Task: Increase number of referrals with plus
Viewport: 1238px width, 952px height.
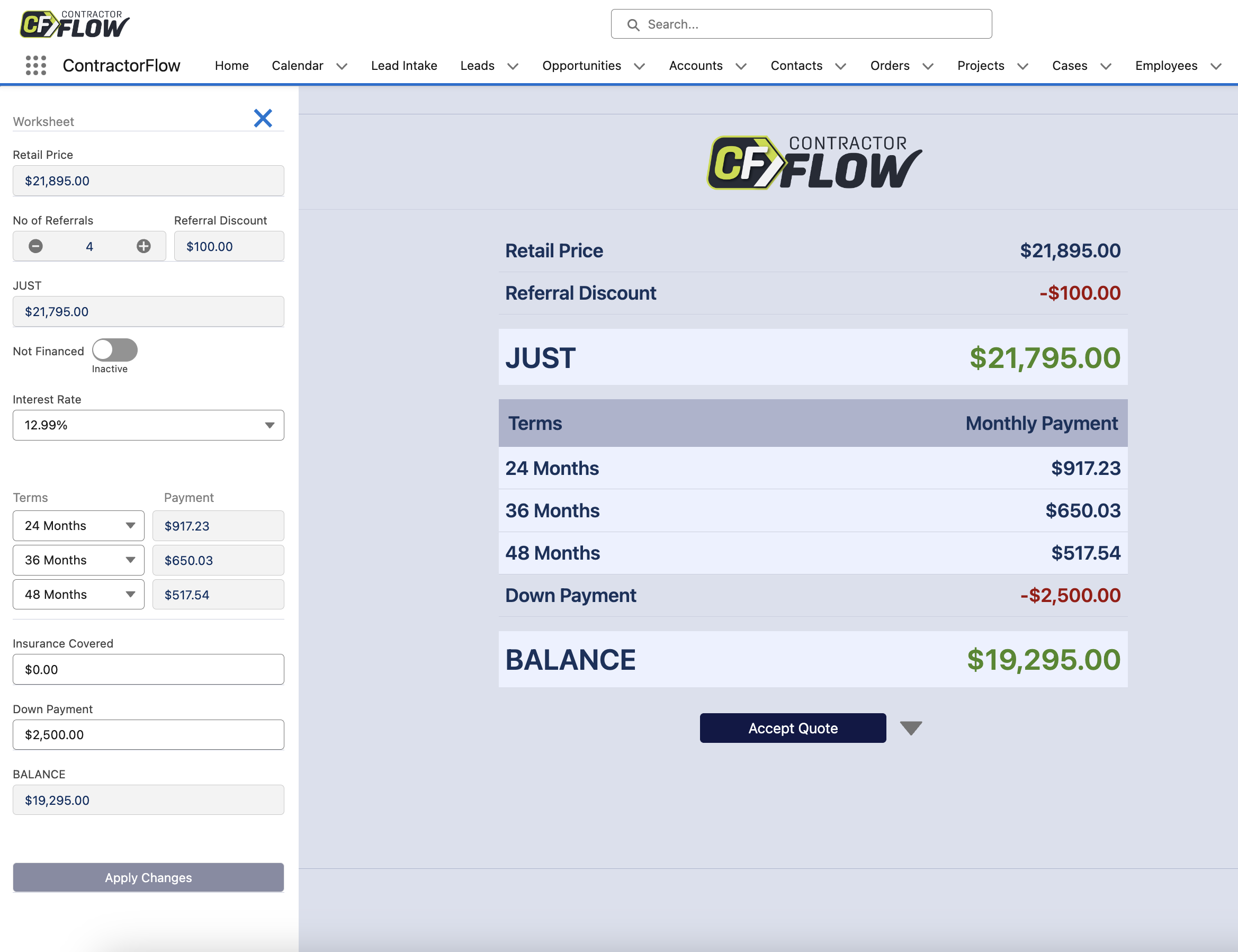Action: (143, 246)
